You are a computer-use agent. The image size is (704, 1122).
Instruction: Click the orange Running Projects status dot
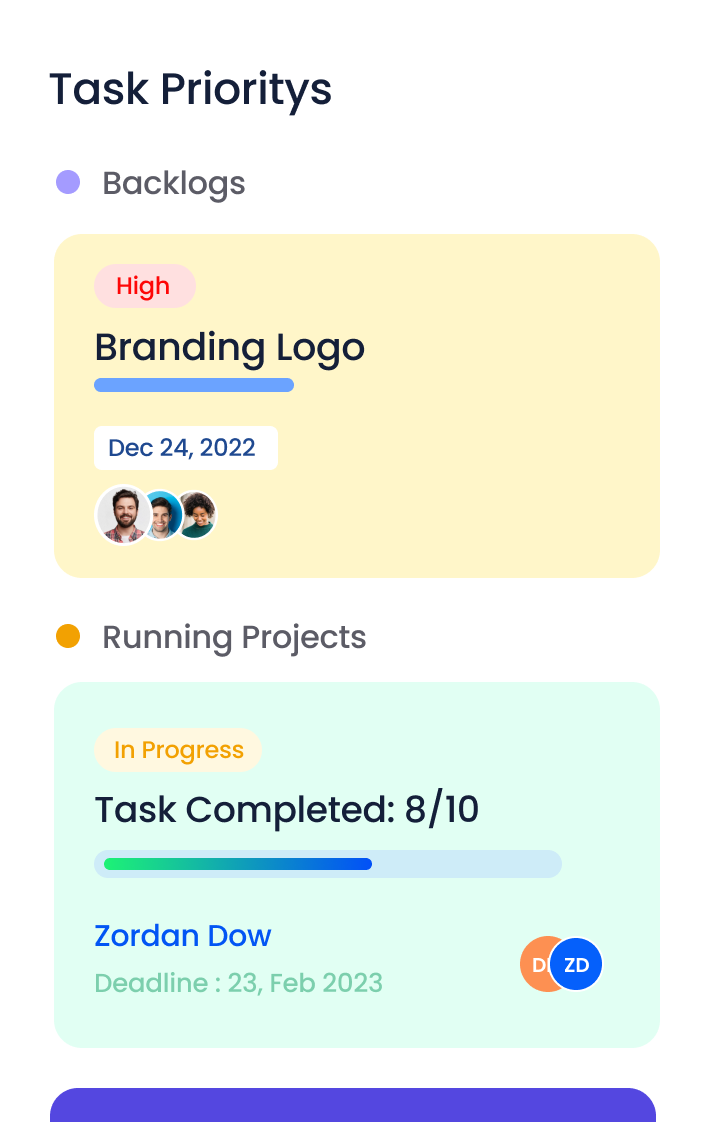pos(68,636)
